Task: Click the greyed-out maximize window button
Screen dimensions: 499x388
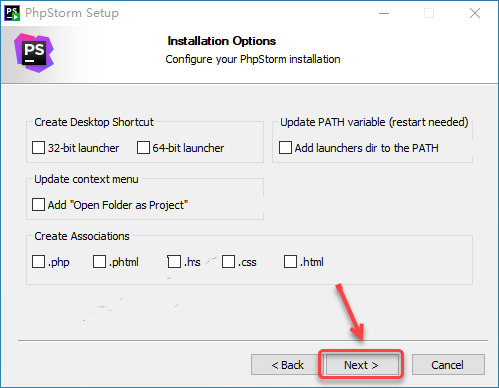Action: tap(429, 13)
